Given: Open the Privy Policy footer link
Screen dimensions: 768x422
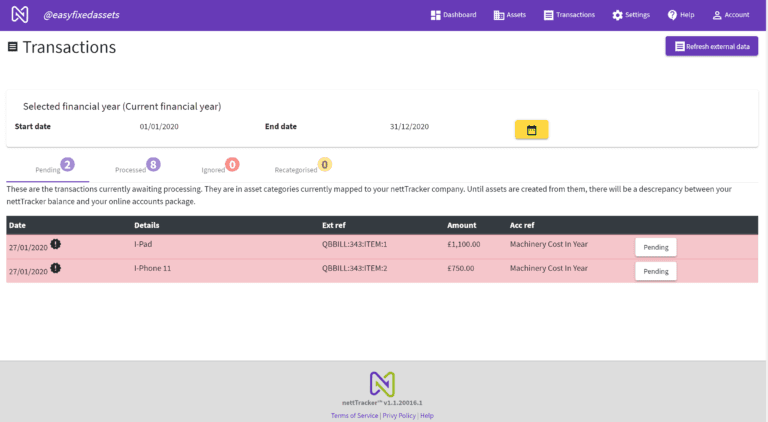Looking at the screenshot, I should coord(399,415).
